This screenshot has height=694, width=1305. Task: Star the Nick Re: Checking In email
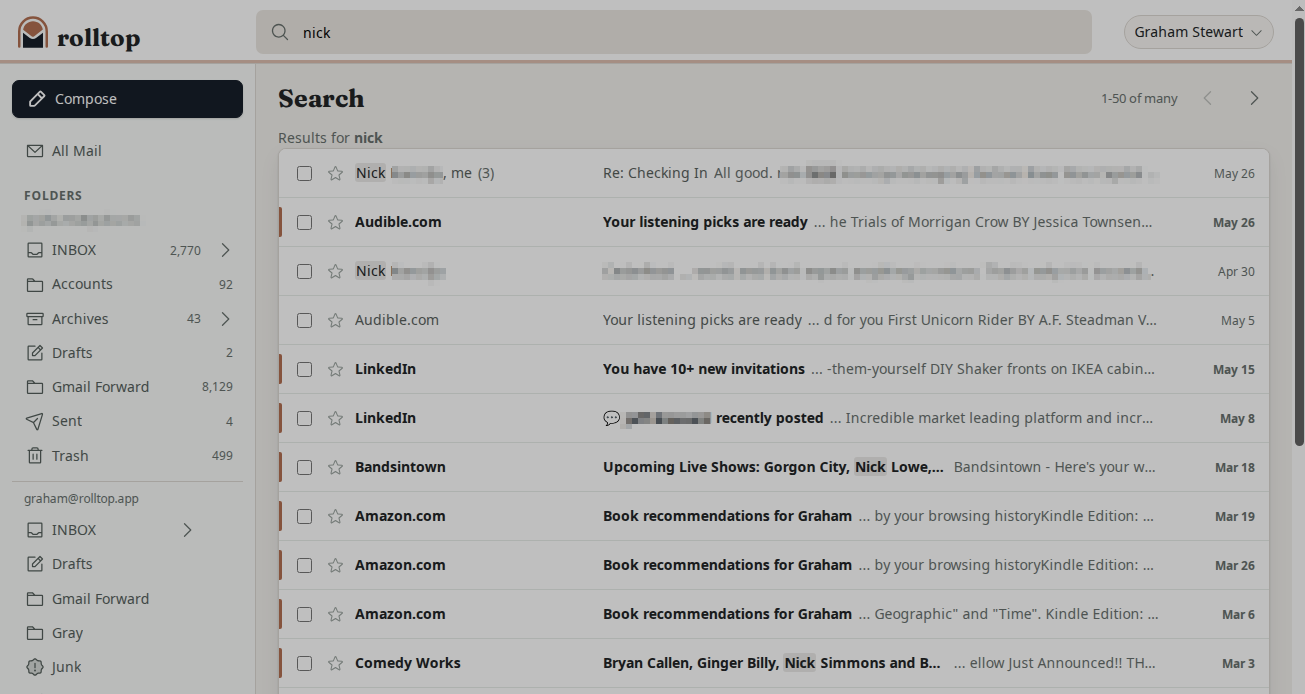335,173
